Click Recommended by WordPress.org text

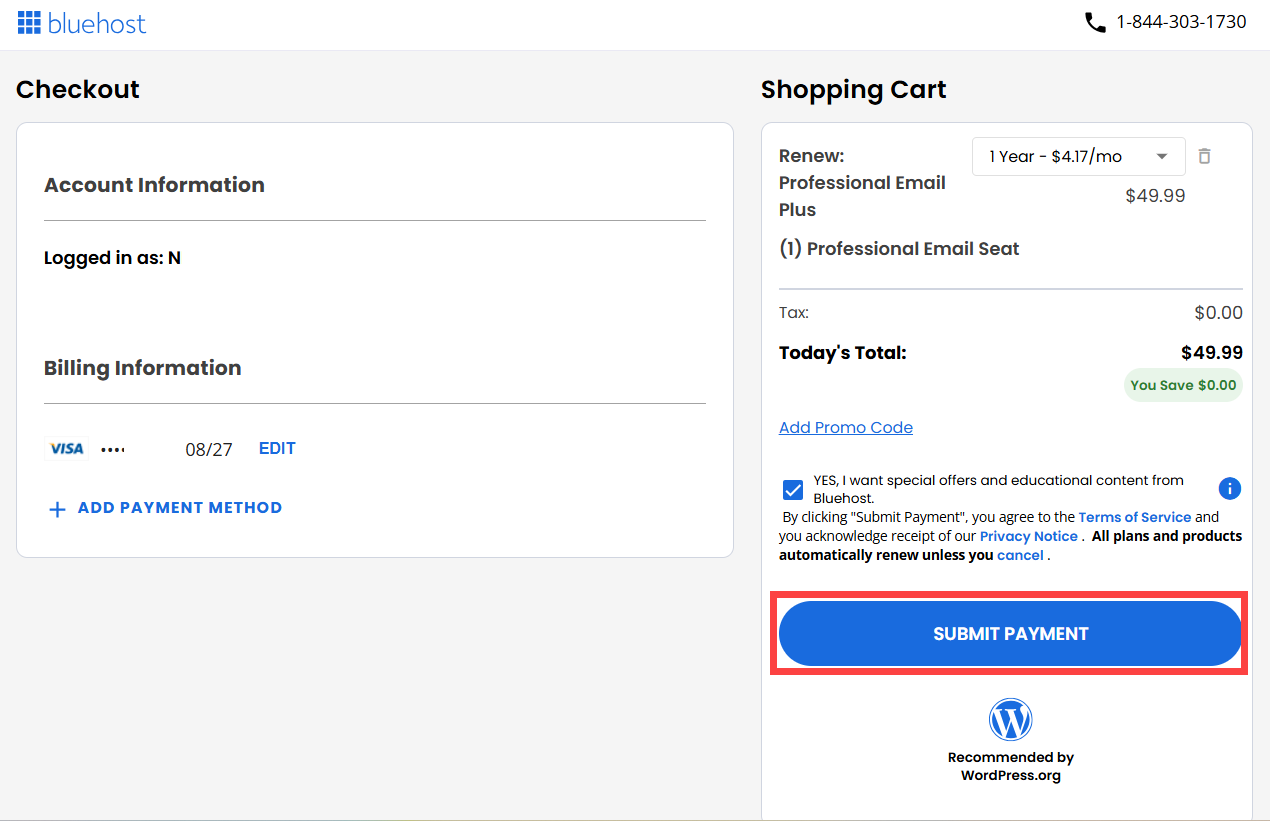[x=1011, y=766]
